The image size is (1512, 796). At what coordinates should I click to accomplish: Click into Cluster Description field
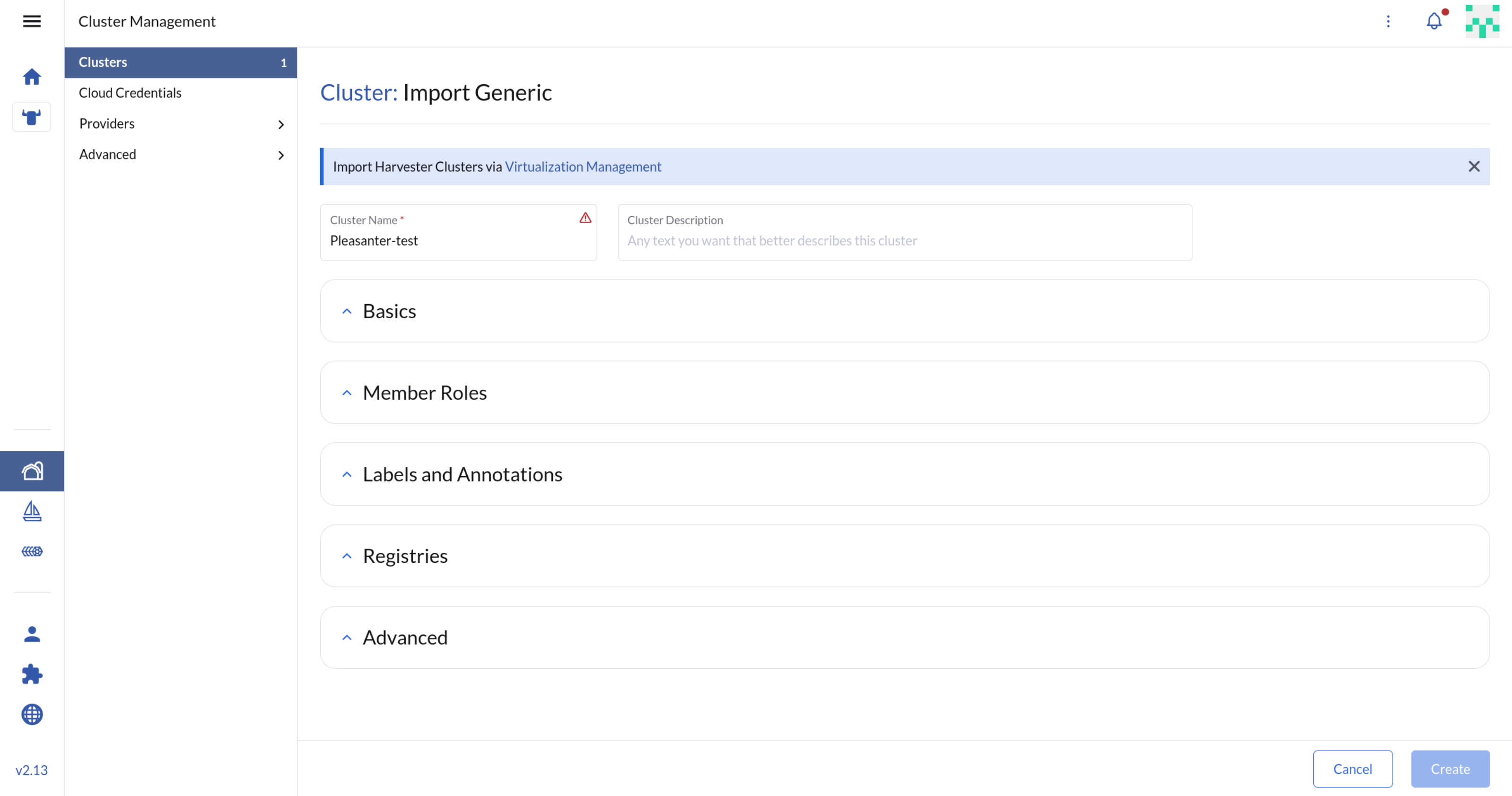click(x=904, y=241)
